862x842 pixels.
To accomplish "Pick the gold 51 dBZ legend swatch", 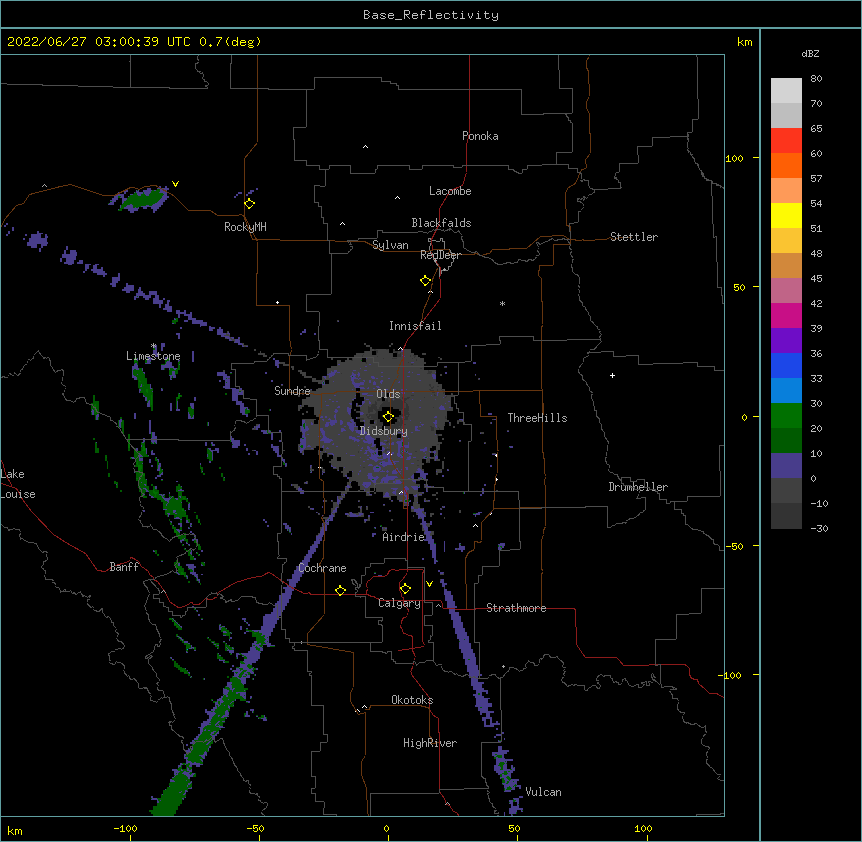I will (x=786, y=240).
